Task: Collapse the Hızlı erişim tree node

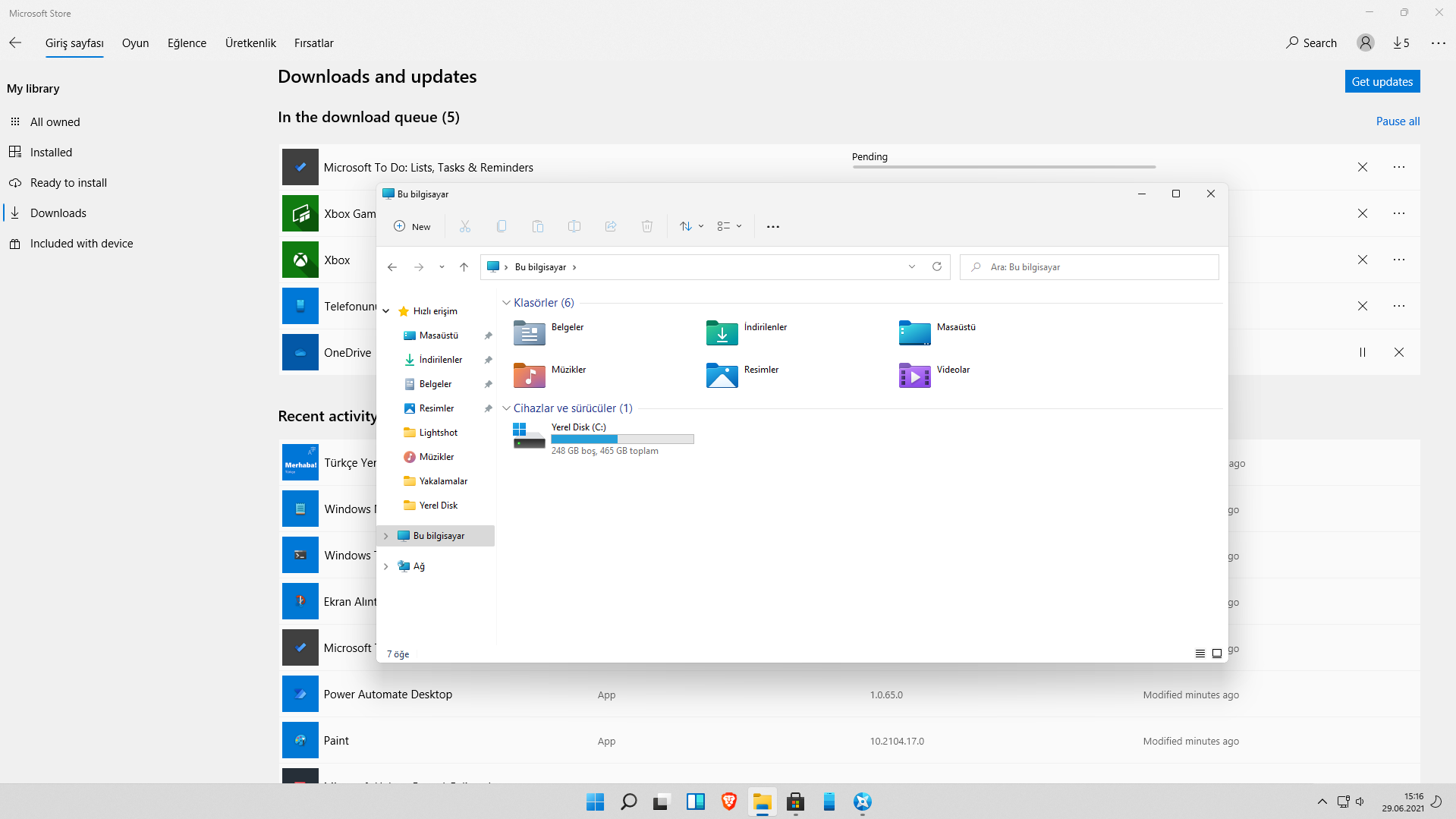Action: [386, 311]
